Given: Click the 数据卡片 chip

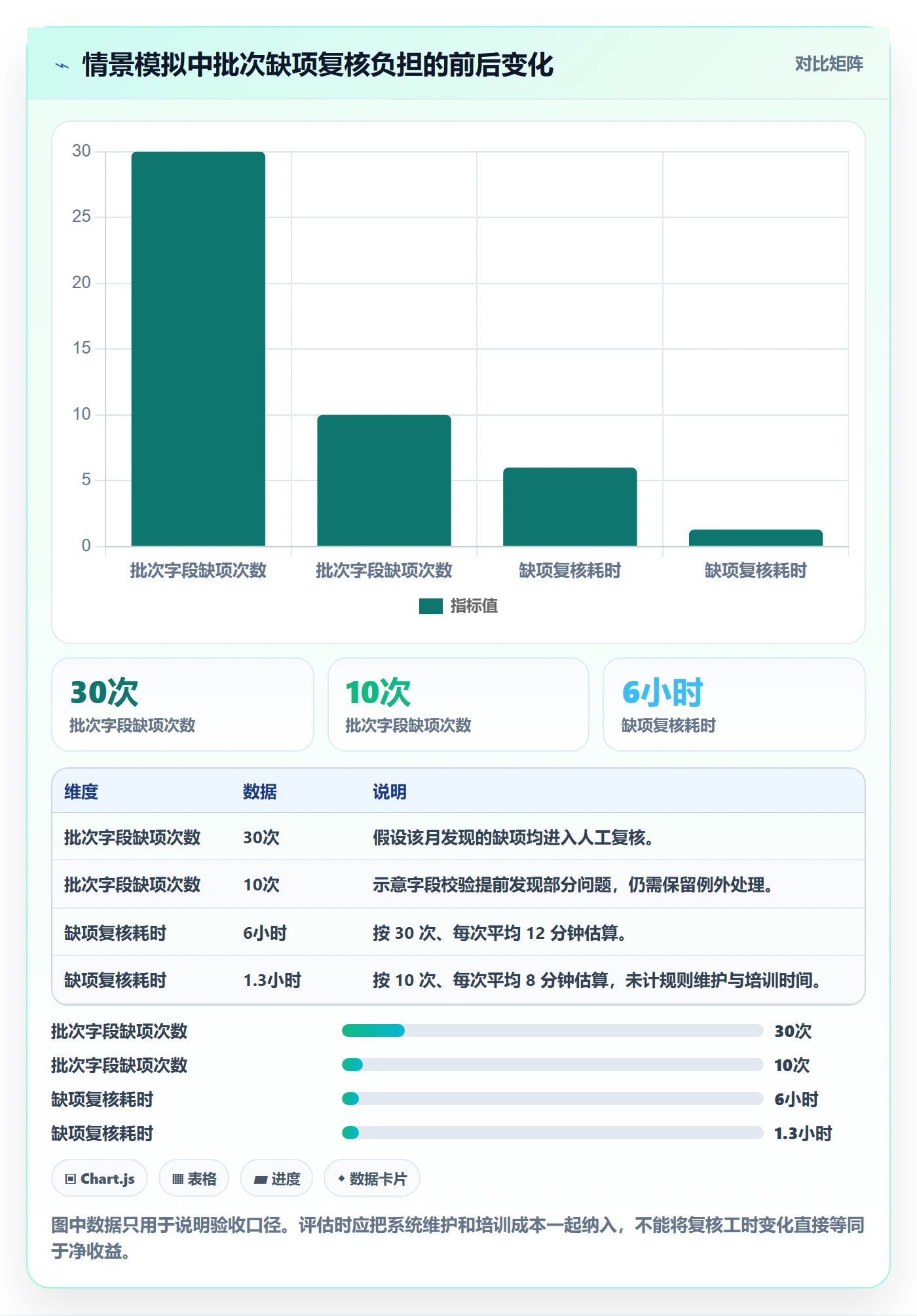Looking at the screenshot, I should click(x=372, y=1179).
